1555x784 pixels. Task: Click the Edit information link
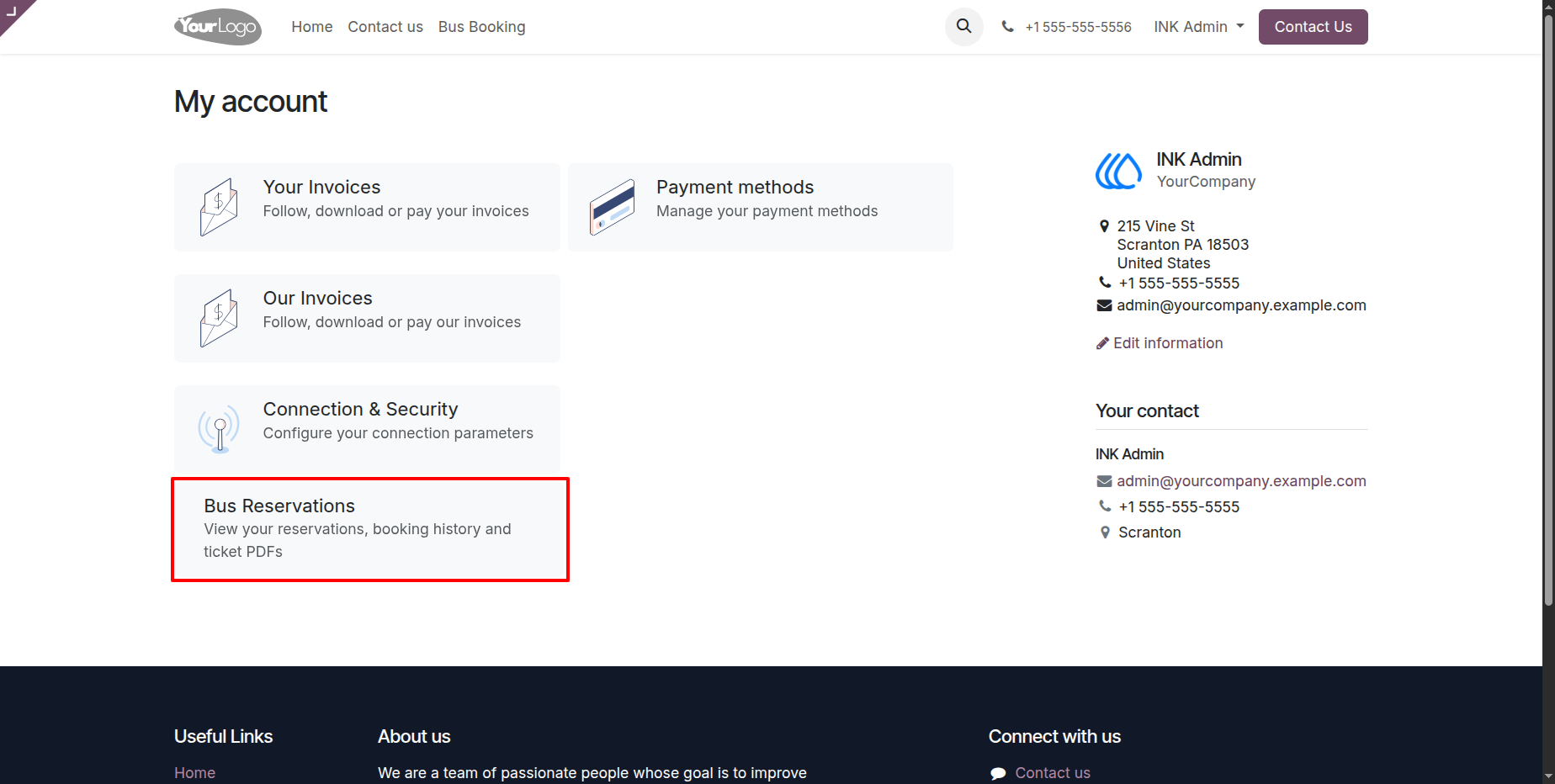coord(1167,343)
